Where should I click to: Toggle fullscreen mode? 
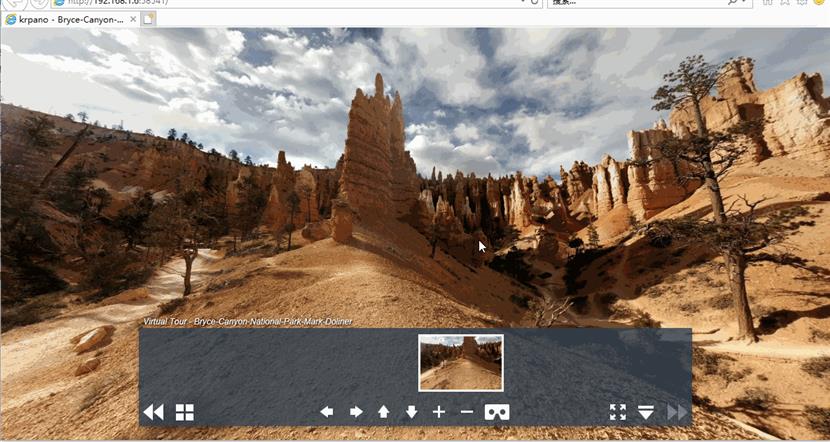point(618,412)
